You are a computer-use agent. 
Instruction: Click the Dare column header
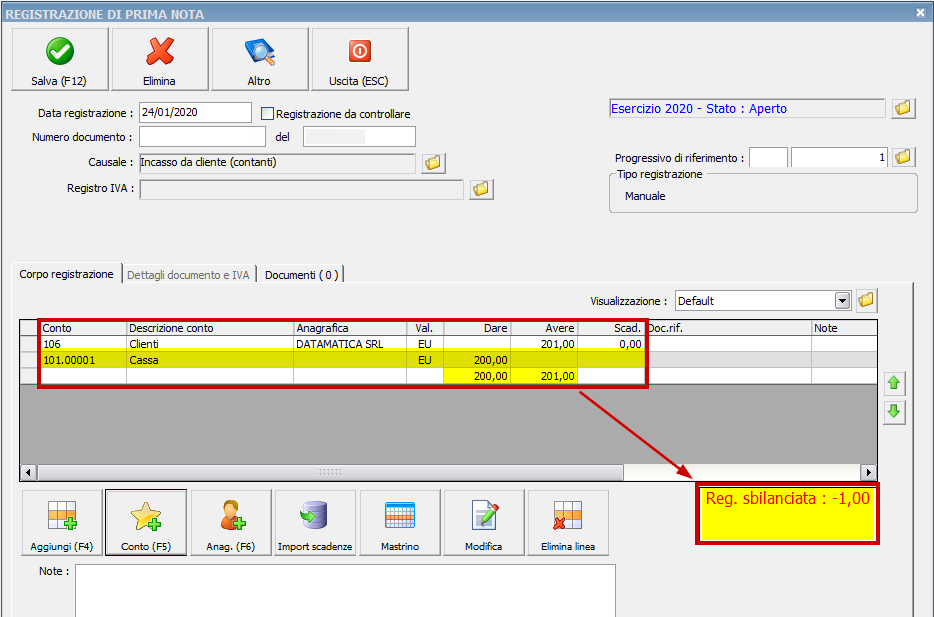click(x=477, y=328)
